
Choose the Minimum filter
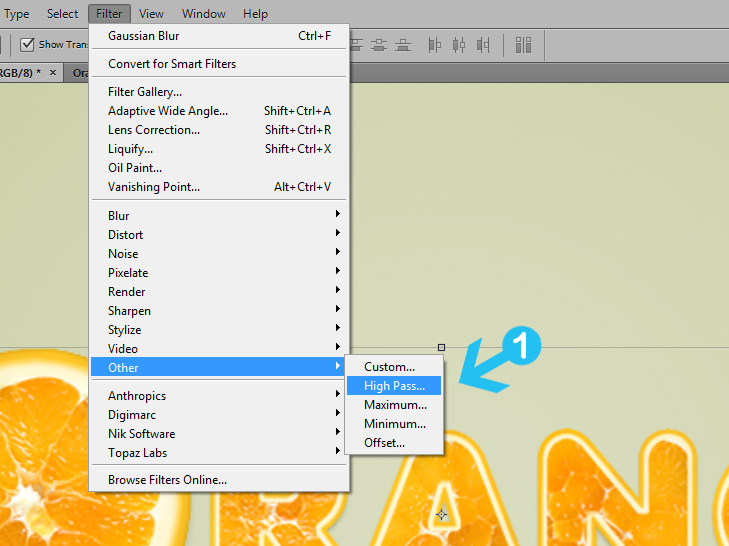(x=394, y=424)
